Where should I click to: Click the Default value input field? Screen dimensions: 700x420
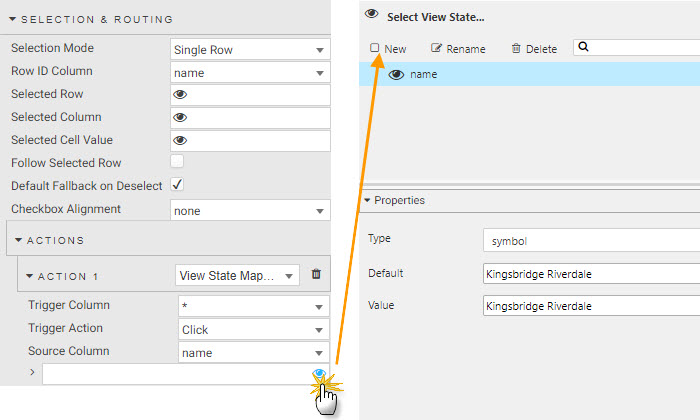click(590, 273)
